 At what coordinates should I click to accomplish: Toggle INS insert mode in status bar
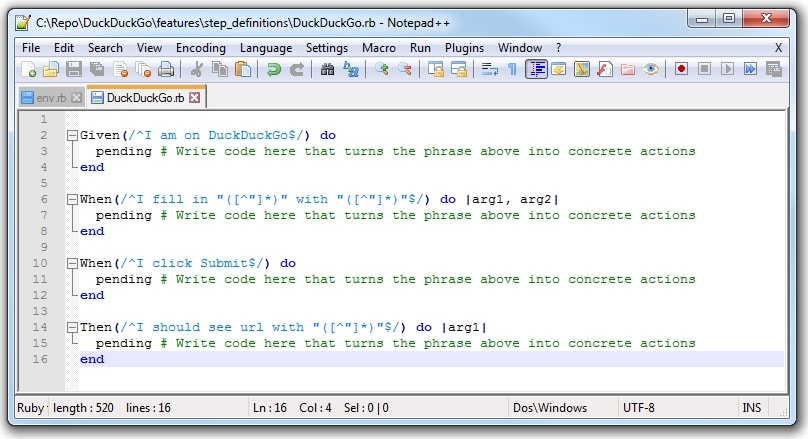(x=751, y=408)
